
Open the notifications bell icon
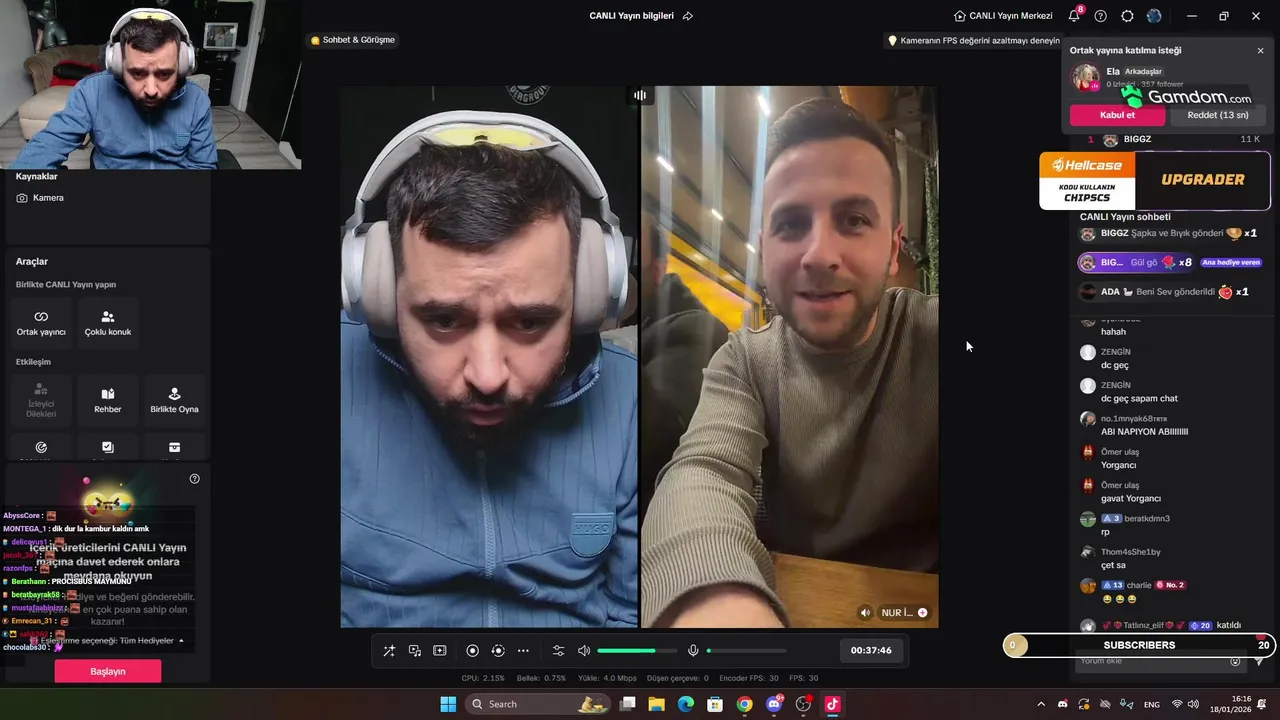pyautogui.click(x=1074, y=16)
